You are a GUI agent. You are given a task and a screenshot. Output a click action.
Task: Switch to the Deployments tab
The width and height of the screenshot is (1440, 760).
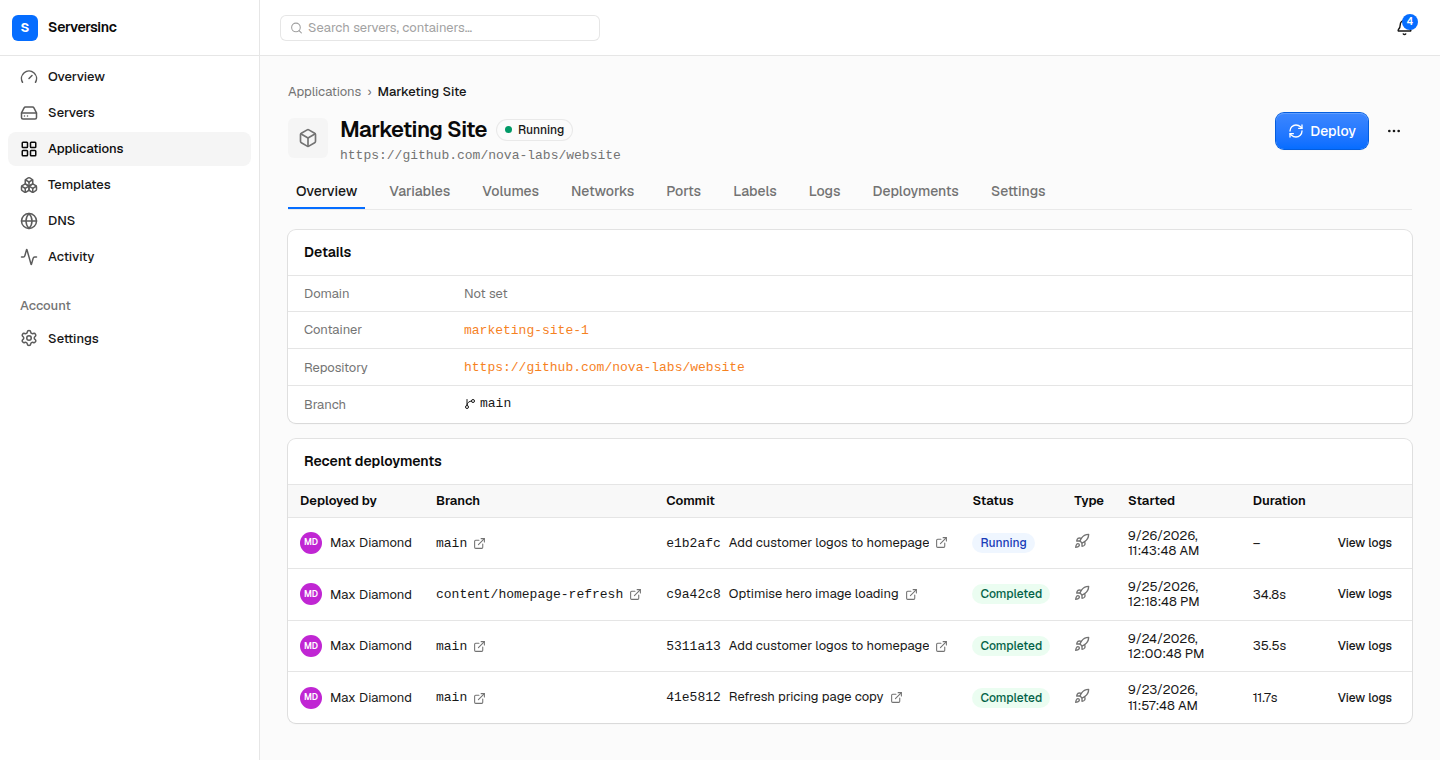point(916,191)
